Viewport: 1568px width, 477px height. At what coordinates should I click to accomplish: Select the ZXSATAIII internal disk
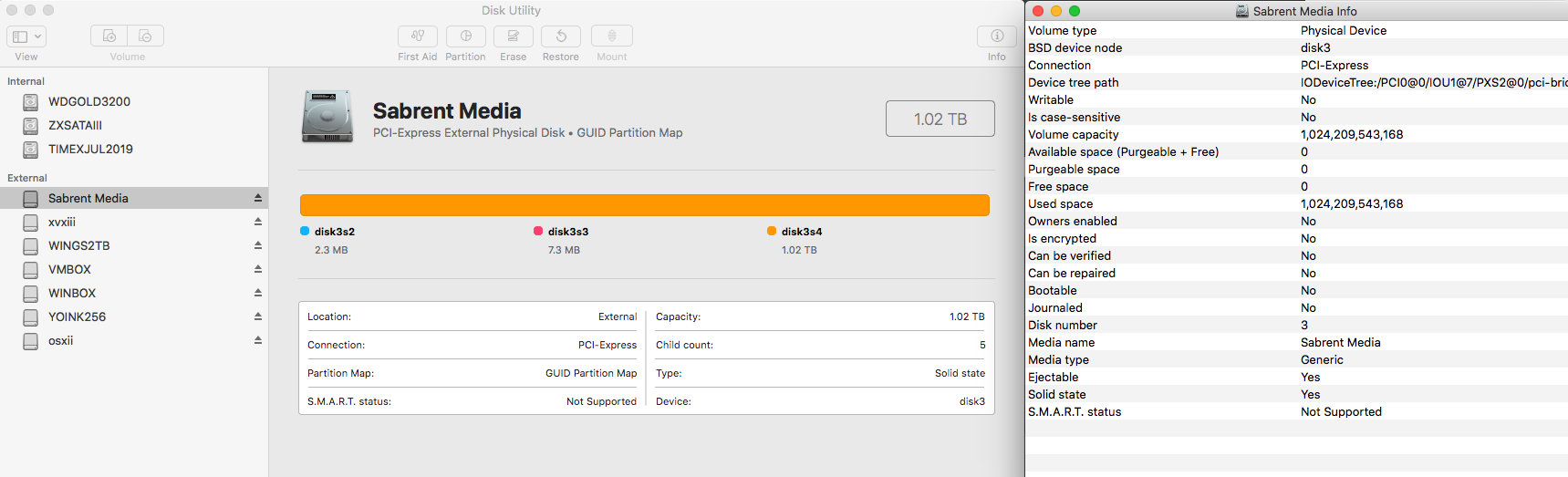coord(134,125)
